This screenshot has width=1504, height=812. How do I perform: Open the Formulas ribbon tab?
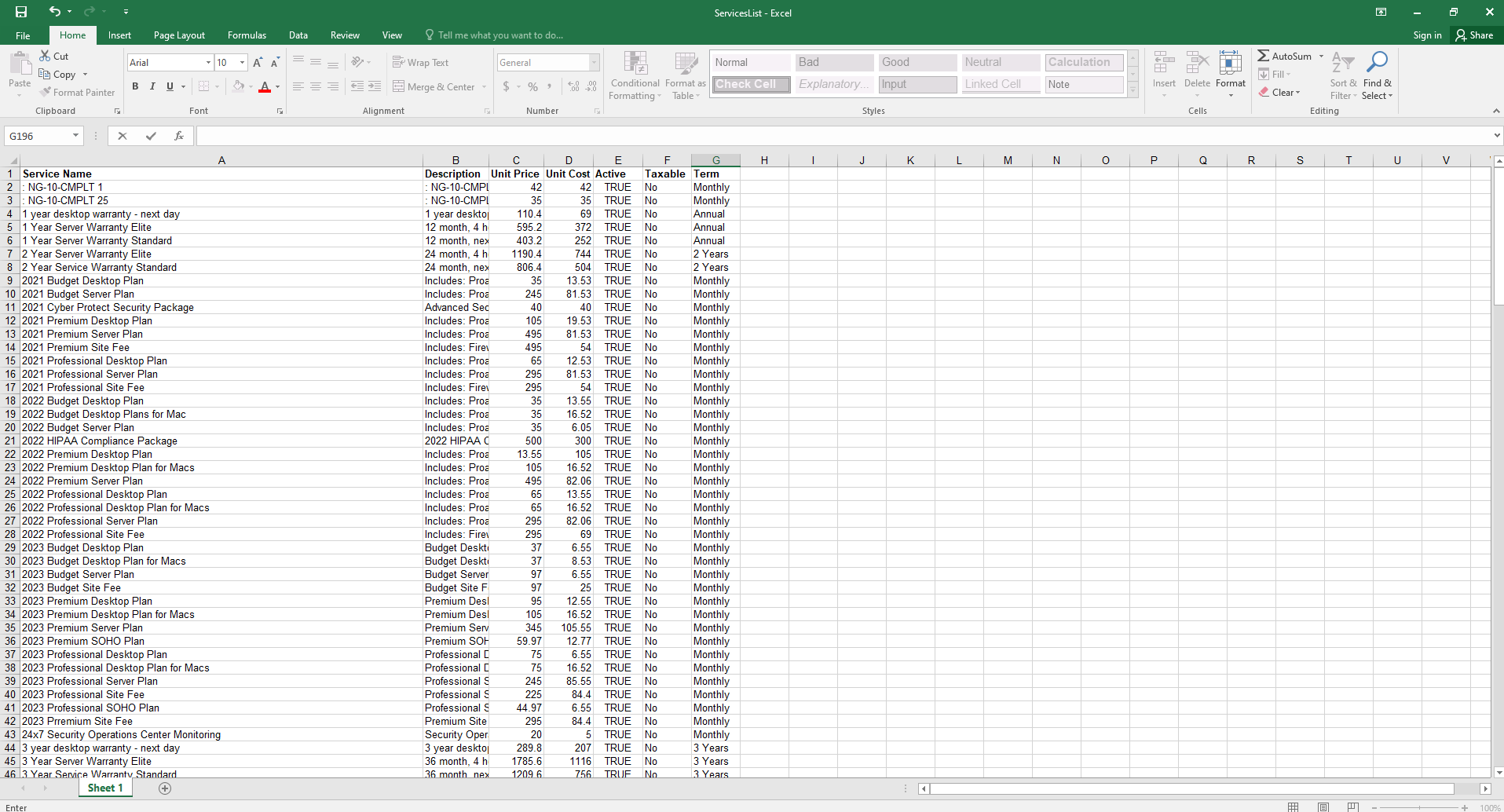247,35
